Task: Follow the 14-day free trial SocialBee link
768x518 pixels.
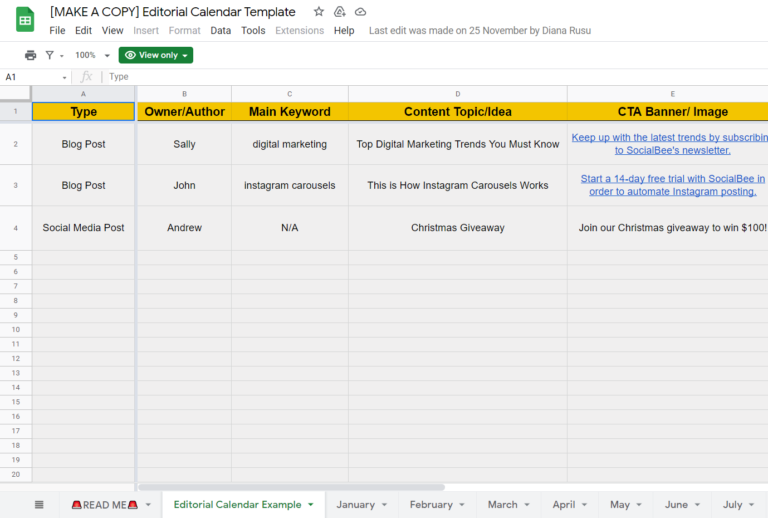Action: click(x=672, y=185)
